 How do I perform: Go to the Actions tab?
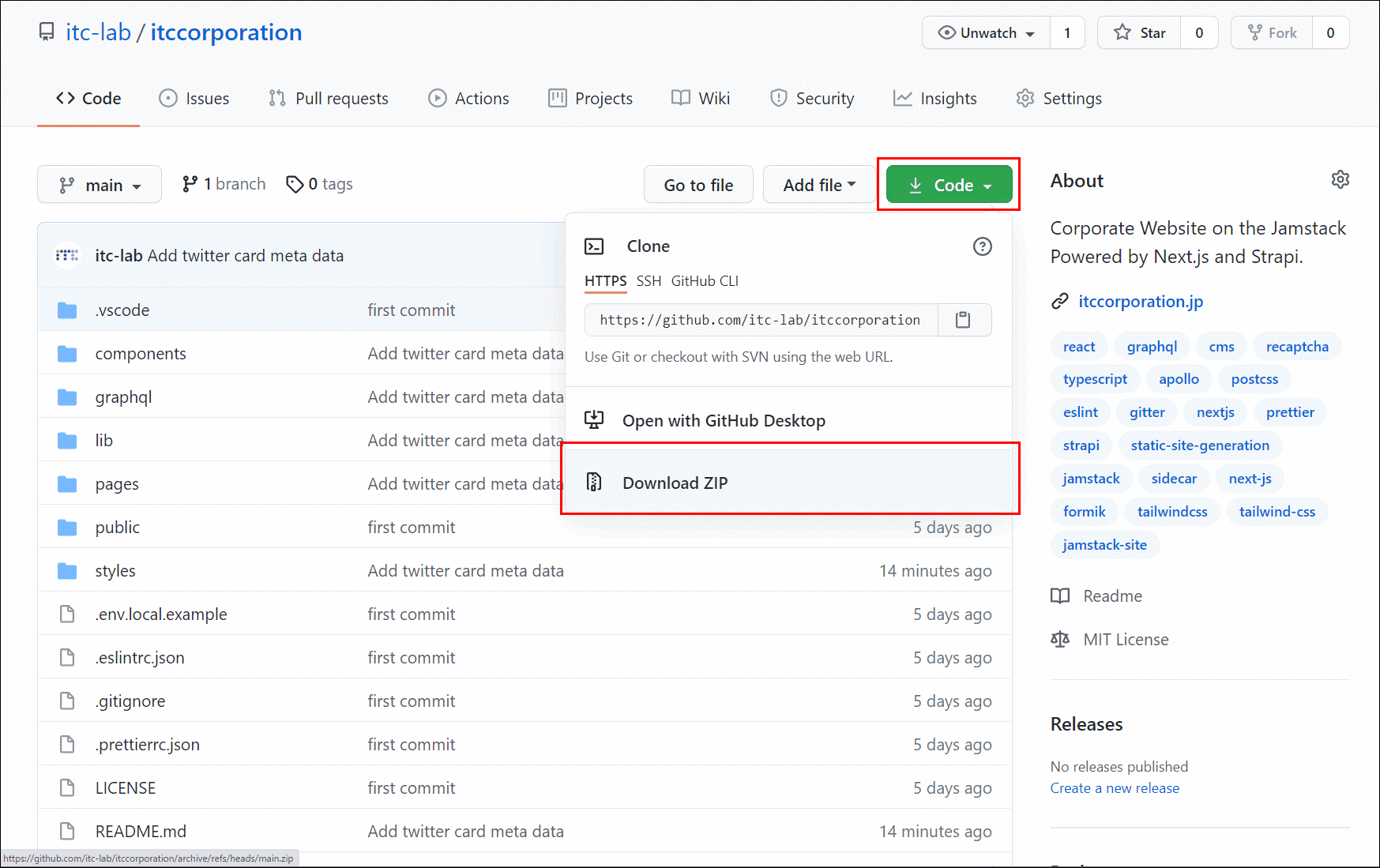[x=469, y=98]
